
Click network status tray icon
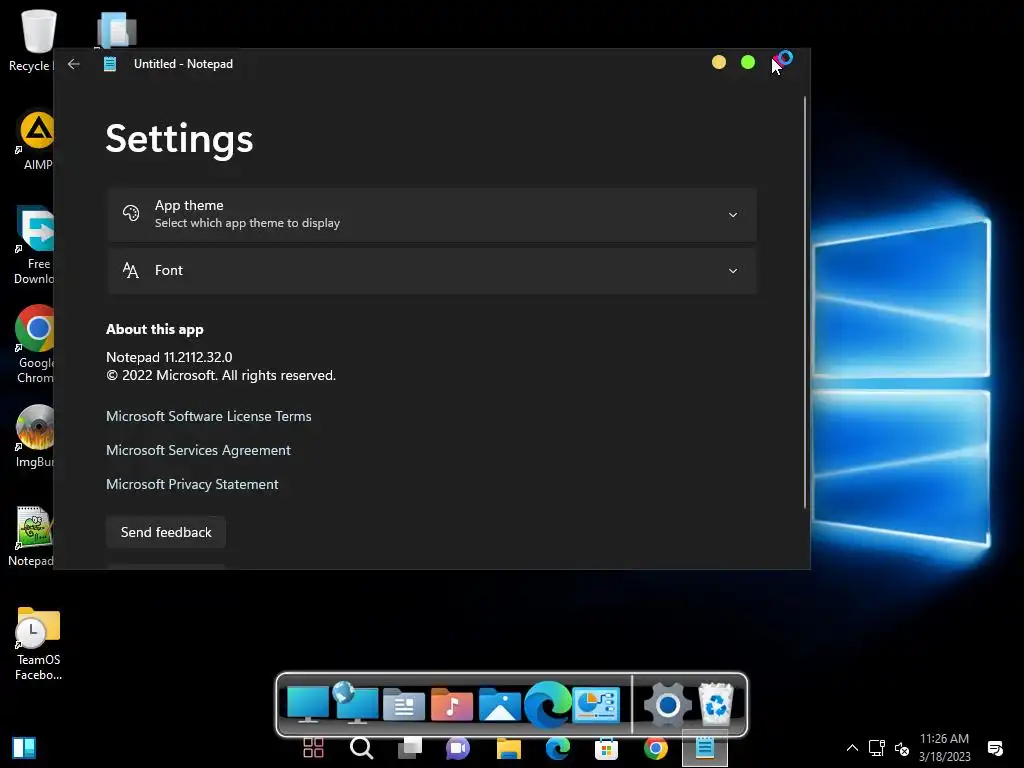click(876, 748)
